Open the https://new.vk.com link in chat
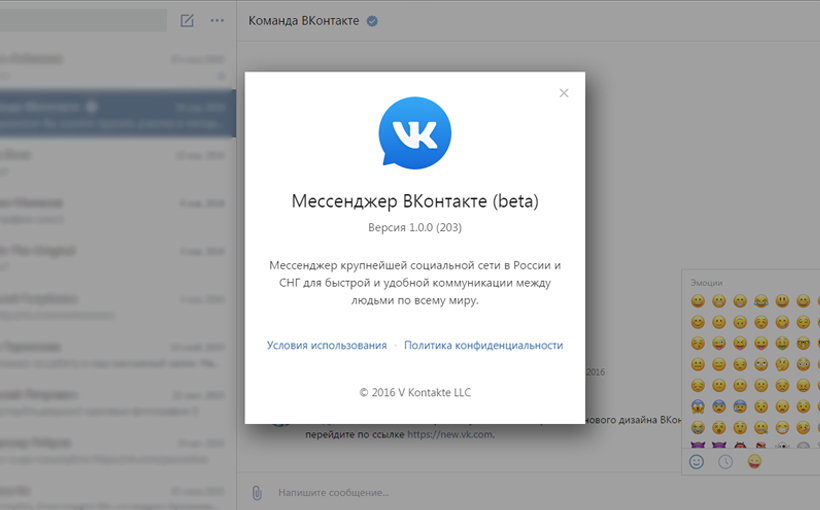The height and width of the screenshot is (510, 820). tap(450, 434)
